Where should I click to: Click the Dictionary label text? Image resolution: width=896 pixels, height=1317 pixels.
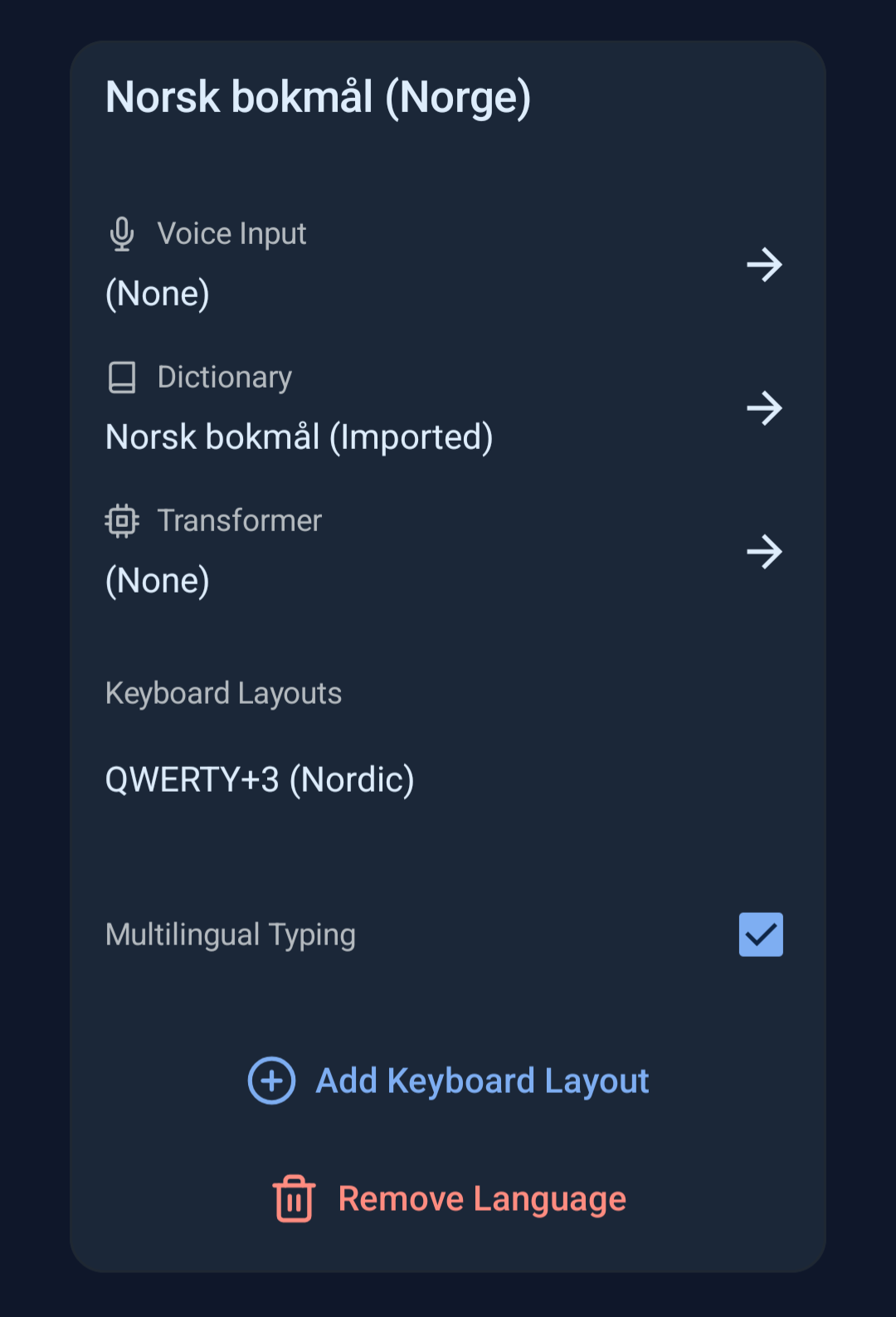pos(225,378)
